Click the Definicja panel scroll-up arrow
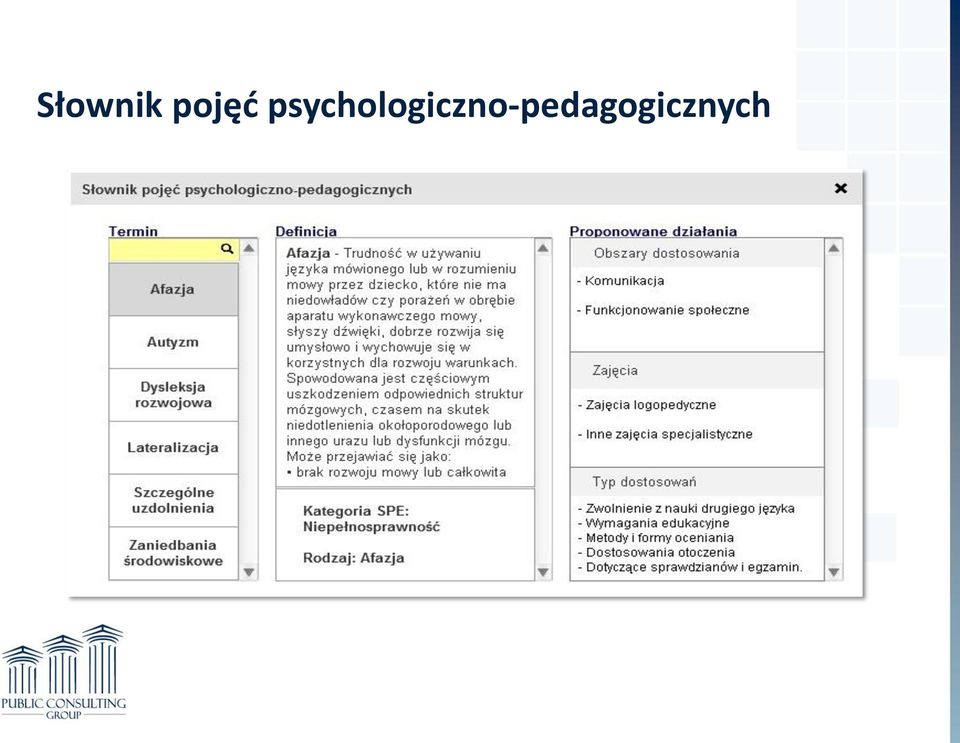This screenshot has height=743, width=960. point(543,248)
